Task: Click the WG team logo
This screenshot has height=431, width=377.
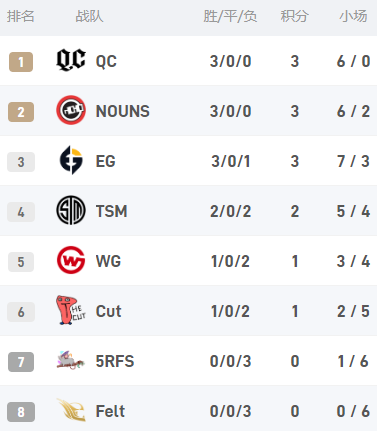Action: [71, 260]
